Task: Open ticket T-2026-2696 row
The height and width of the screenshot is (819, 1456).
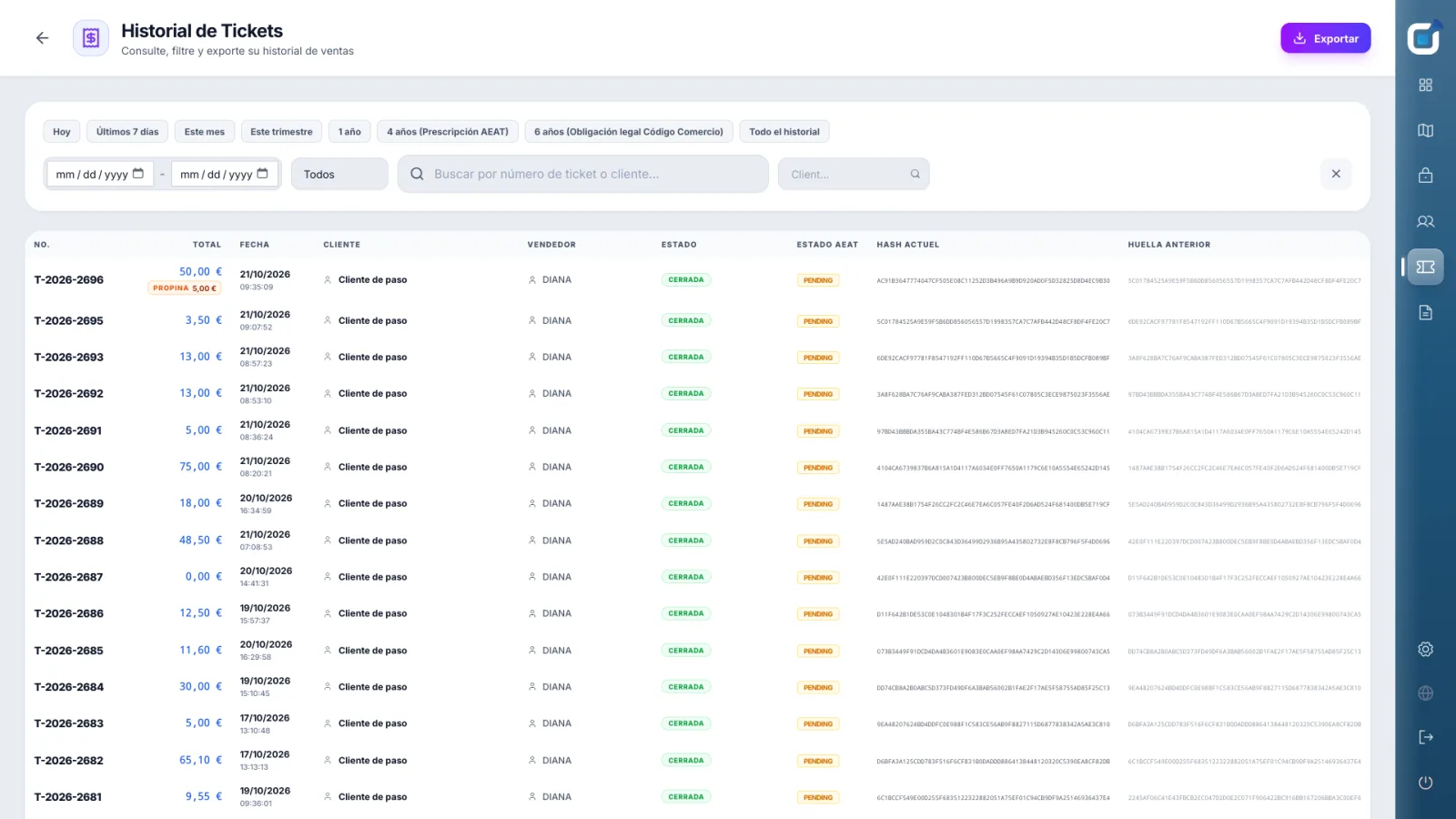Action: (x=697, y=279)
